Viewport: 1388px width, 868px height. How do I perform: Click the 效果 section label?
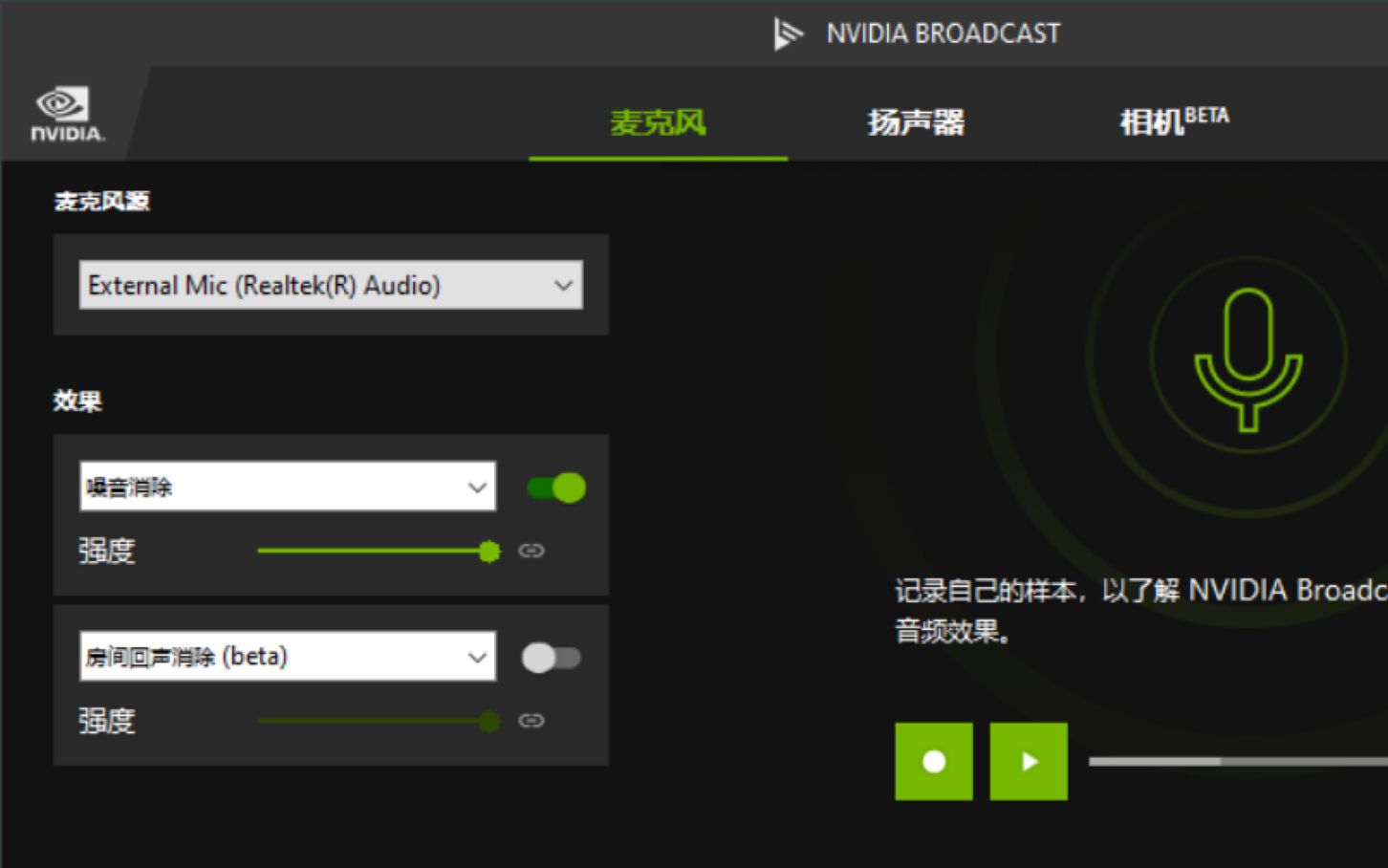coord(77,401)
